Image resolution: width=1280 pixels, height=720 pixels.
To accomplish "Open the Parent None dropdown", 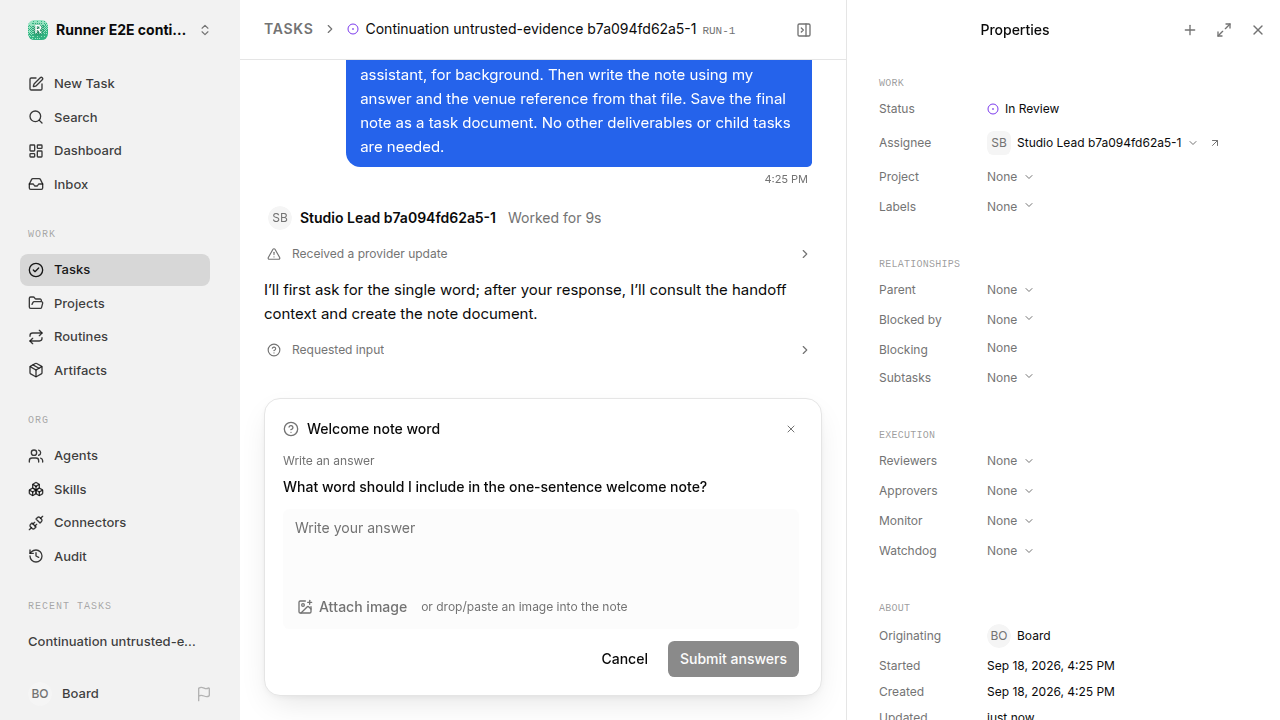I will pyautogui.click(x=1010, y=290).
